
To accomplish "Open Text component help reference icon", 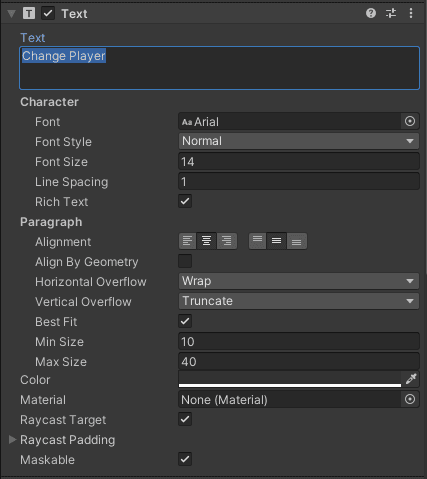I will pos(371,13).
